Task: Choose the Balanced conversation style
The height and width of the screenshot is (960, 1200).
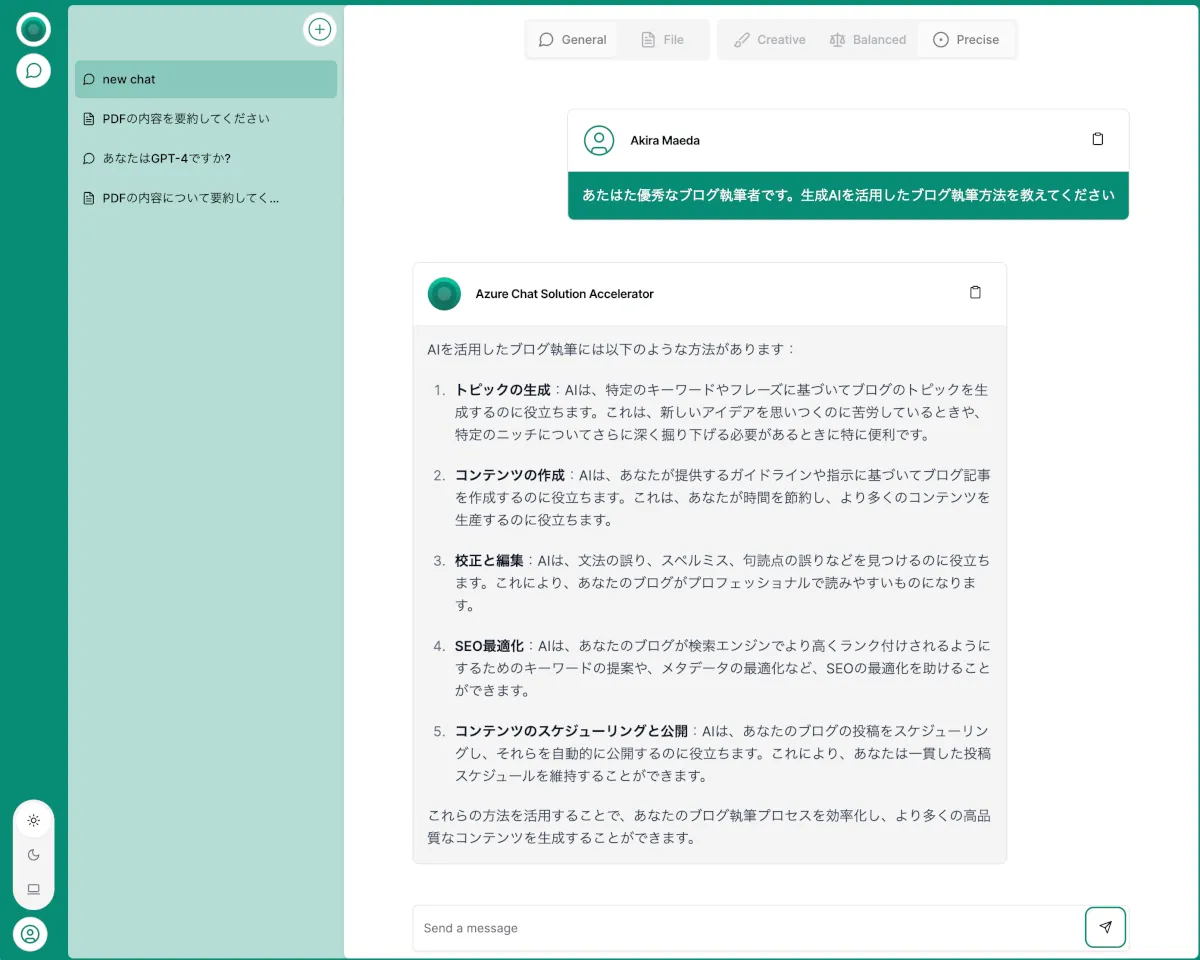Action: pos(867,40)
